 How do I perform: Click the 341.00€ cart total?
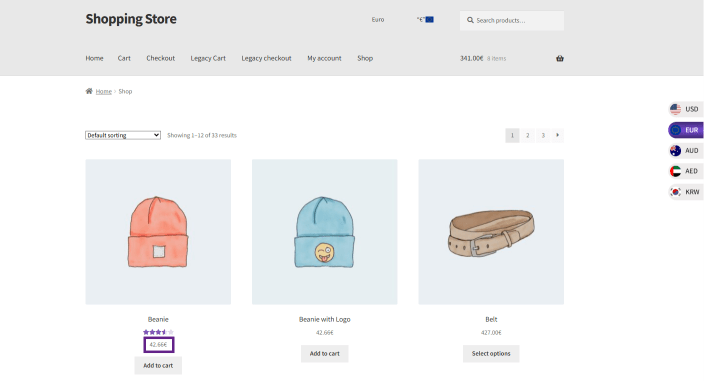[471, 58]
